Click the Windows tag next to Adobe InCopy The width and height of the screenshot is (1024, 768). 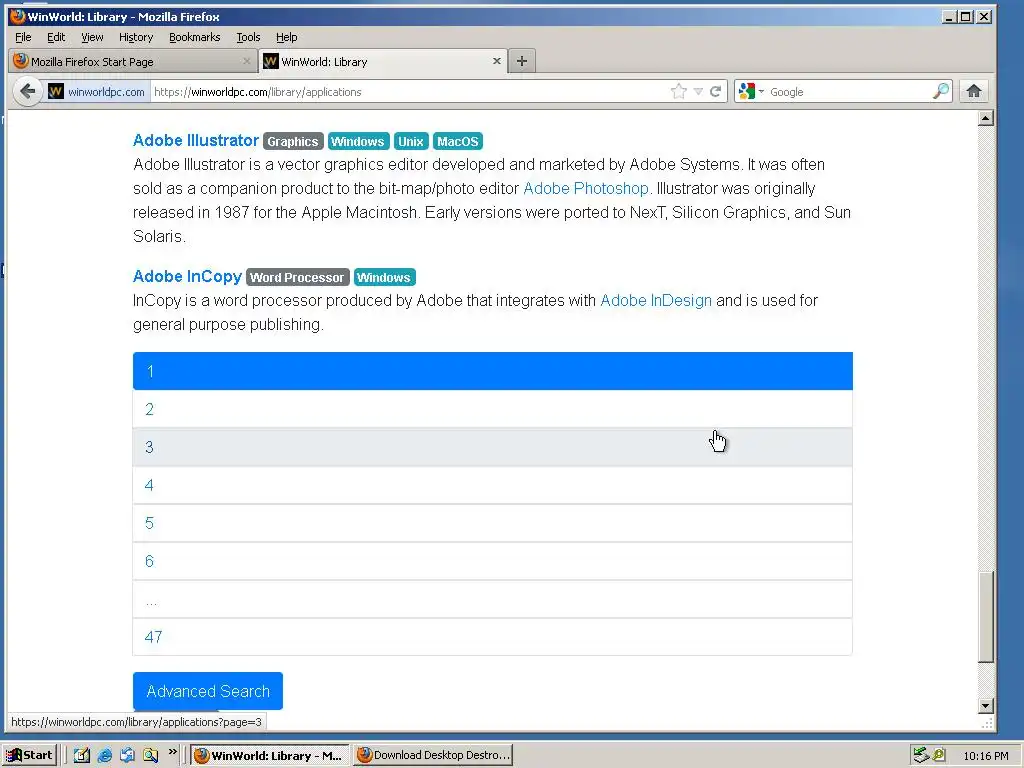tap(384, 277)
